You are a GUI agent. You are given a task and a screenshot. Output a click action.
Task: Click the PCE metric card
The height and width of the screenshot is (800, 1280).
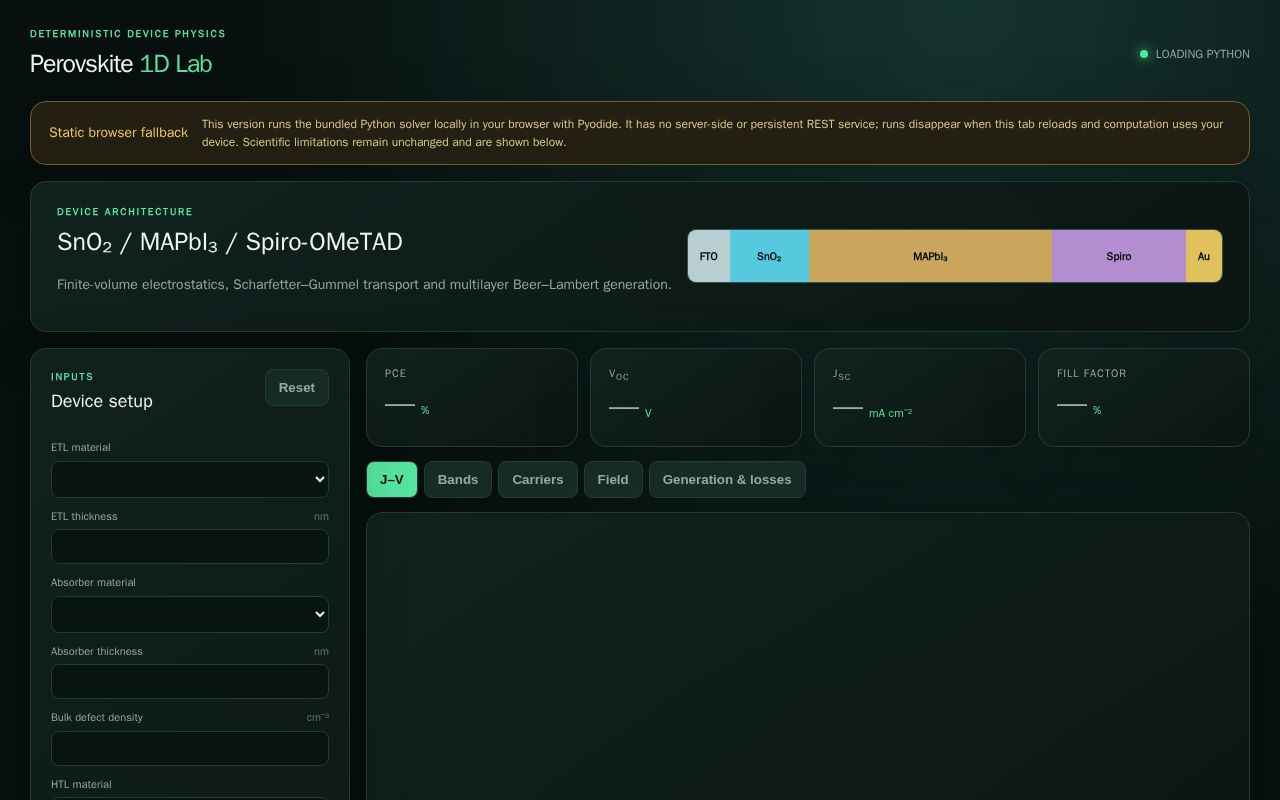point(472,397)
